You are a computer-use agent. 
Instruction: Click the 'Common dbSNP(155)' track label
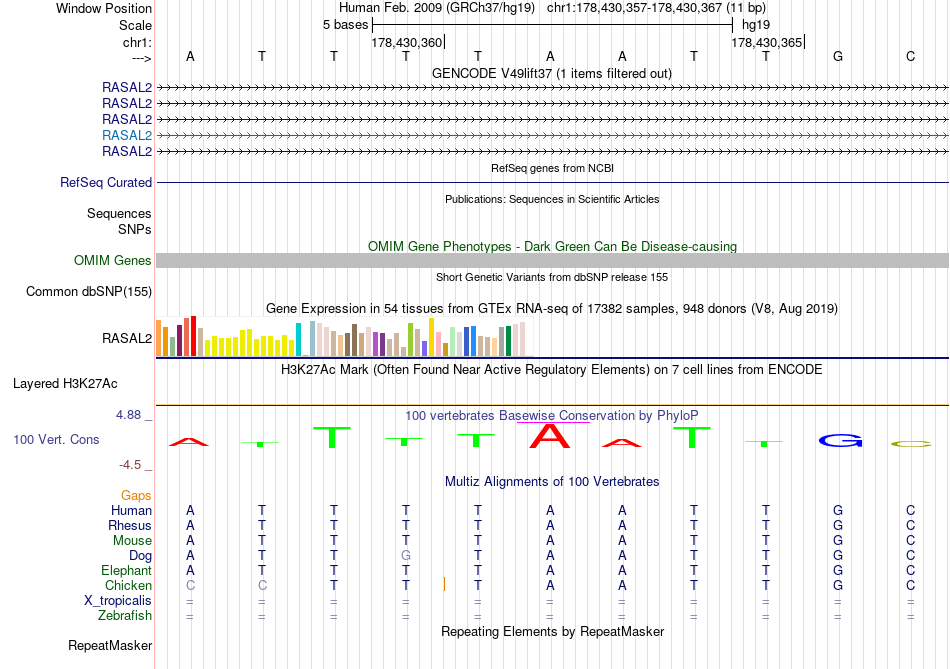coord(88,291)
